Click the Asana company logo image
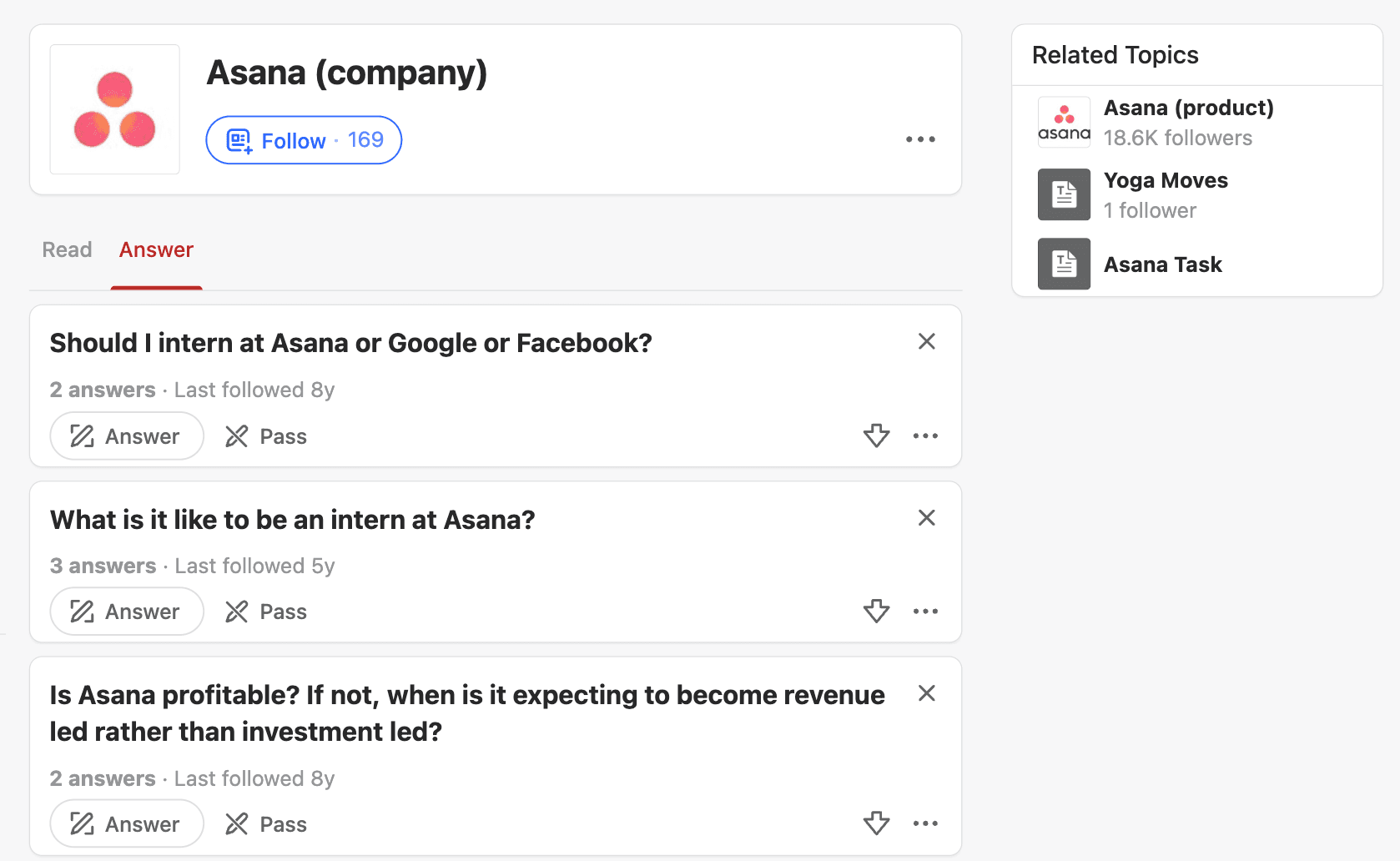Viewport: 1400px width, 861px height. (x=115, y=109)
